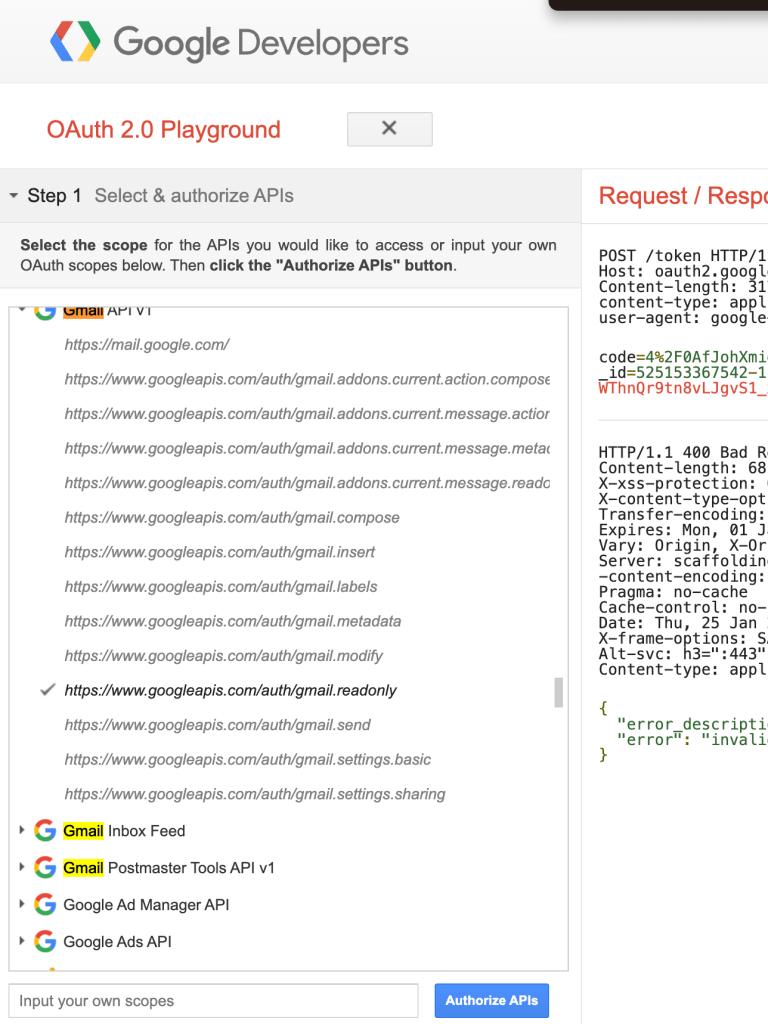Click the Step 1 Select & authorize APIs header
This screenshot has height=1024, width=768.
pos(291,195)
